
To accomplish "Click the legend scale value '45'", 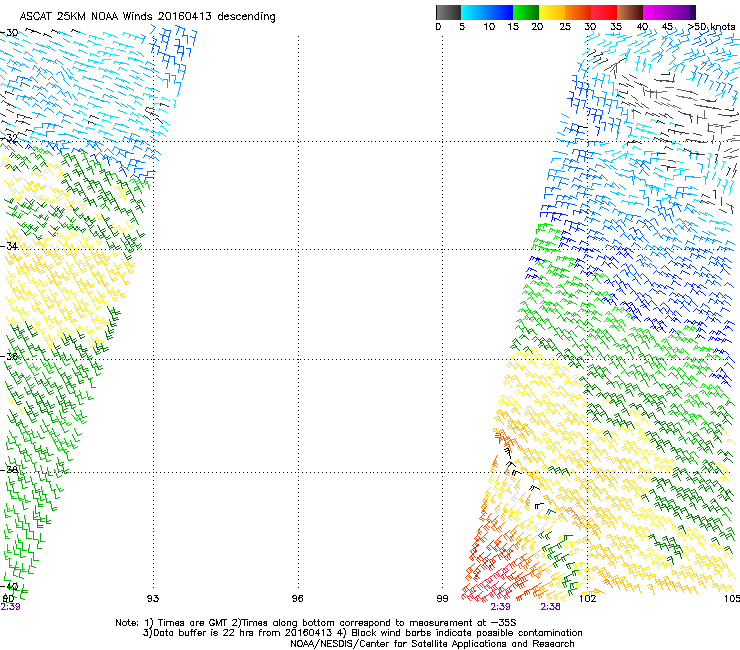I will (x=667, y=27).
